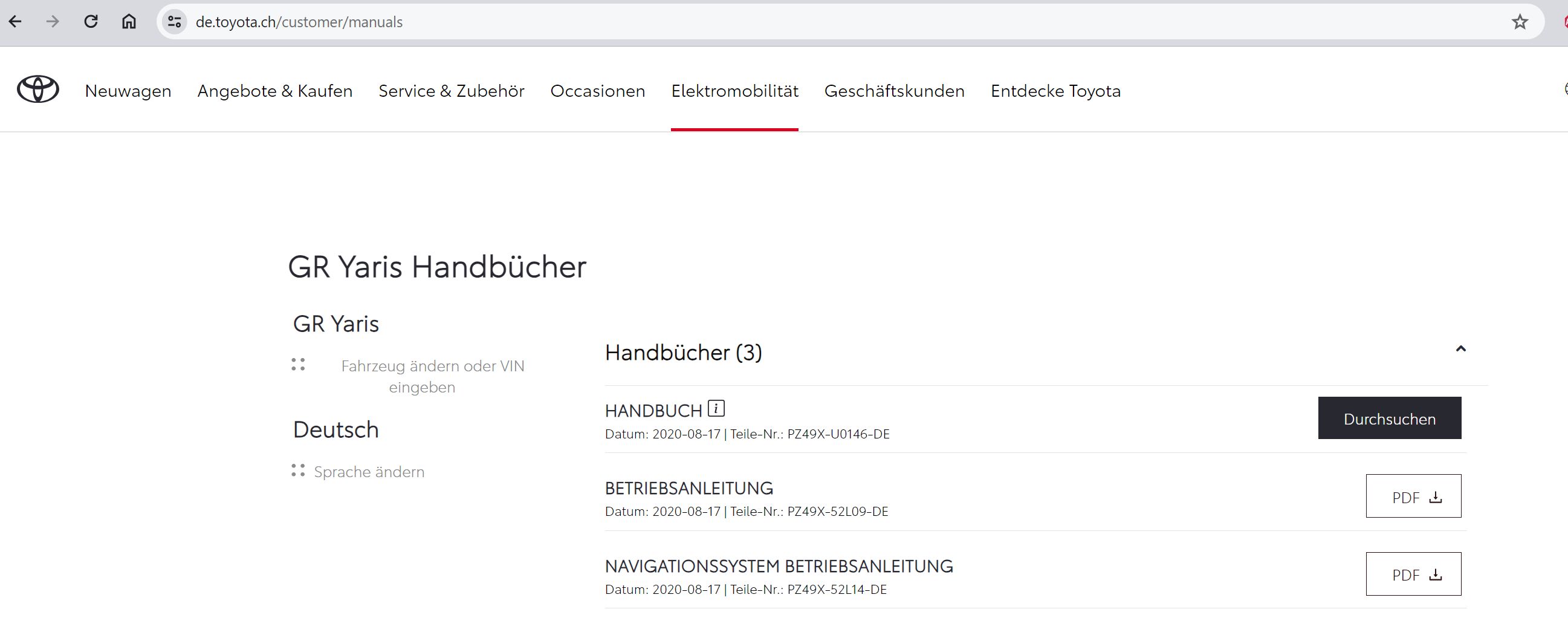Click the dots icon beside Fahrzeug ändern
Viewport: 1568px width, 635px height.
297,365
